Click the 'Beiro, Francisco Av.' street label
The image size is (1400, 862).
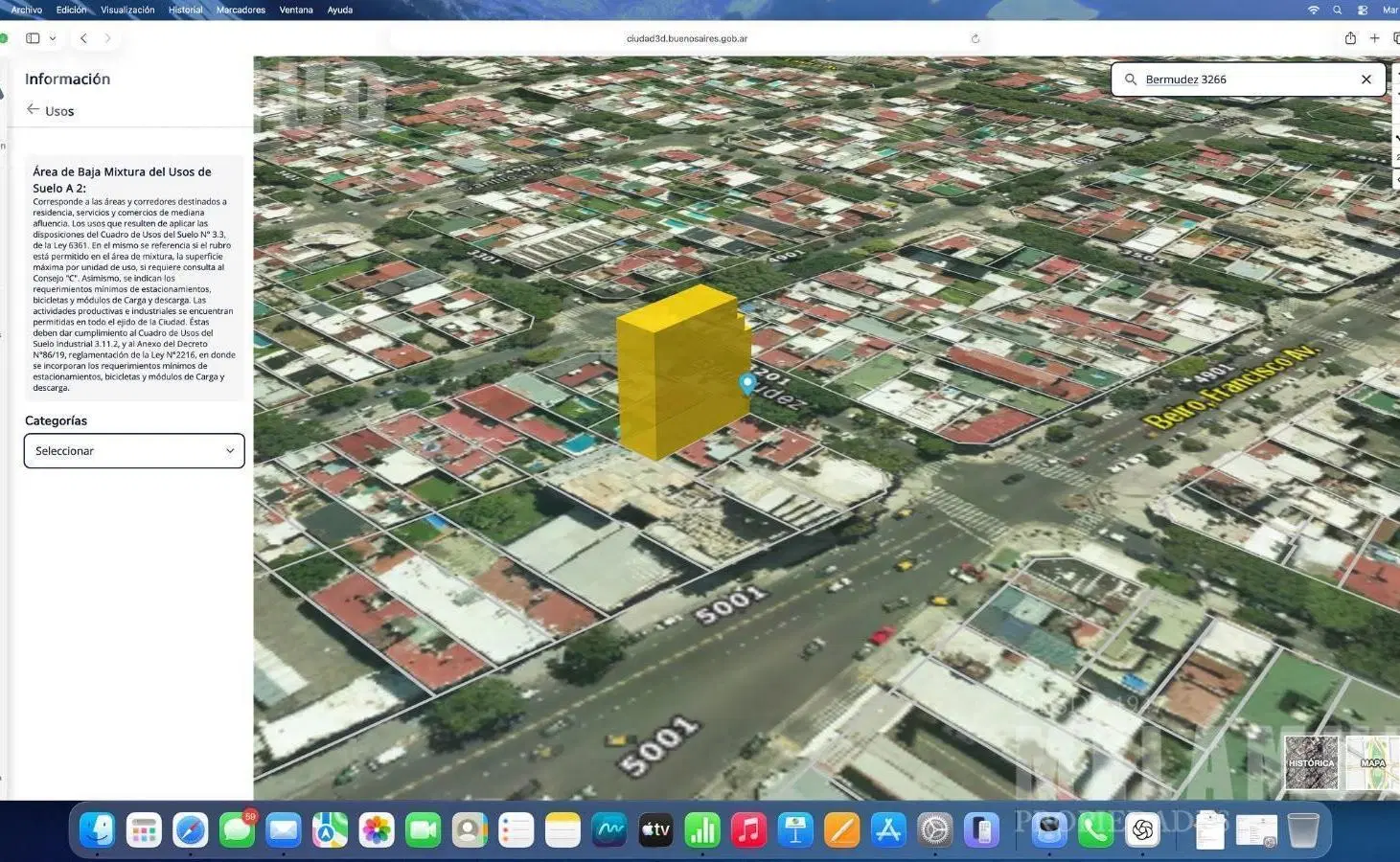(x=1232, y=386)
